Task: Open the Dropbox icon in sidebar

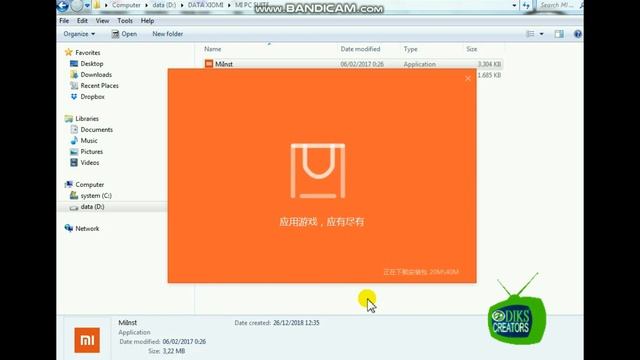Action: 74,97
